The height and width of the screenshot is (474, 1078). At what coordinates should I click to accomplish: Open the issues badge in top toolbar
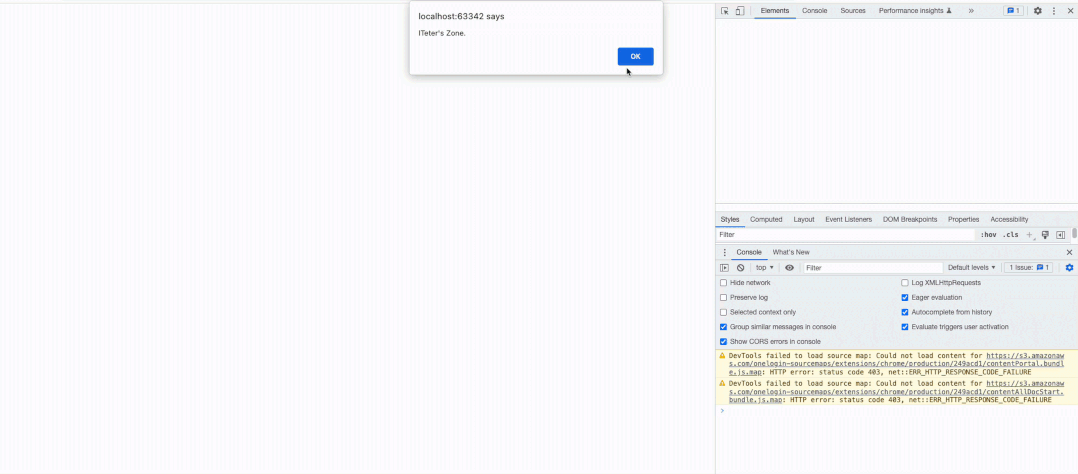(1013, 11)
